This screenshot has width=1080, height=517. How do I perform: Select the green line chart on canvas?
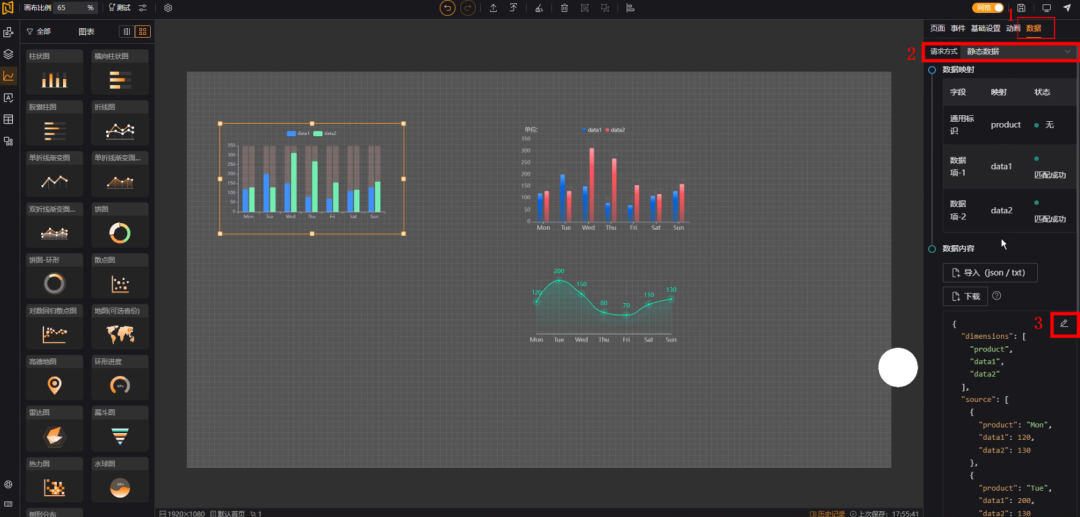pyautogui.click(x=604, y=306)
